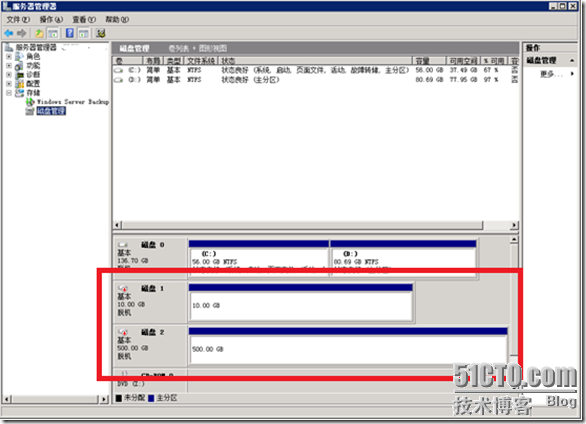The height and width of the screenshot is (424, 586).
Task: Select the 10.00 GB partition on 磁盘 1
Action: 301,303
